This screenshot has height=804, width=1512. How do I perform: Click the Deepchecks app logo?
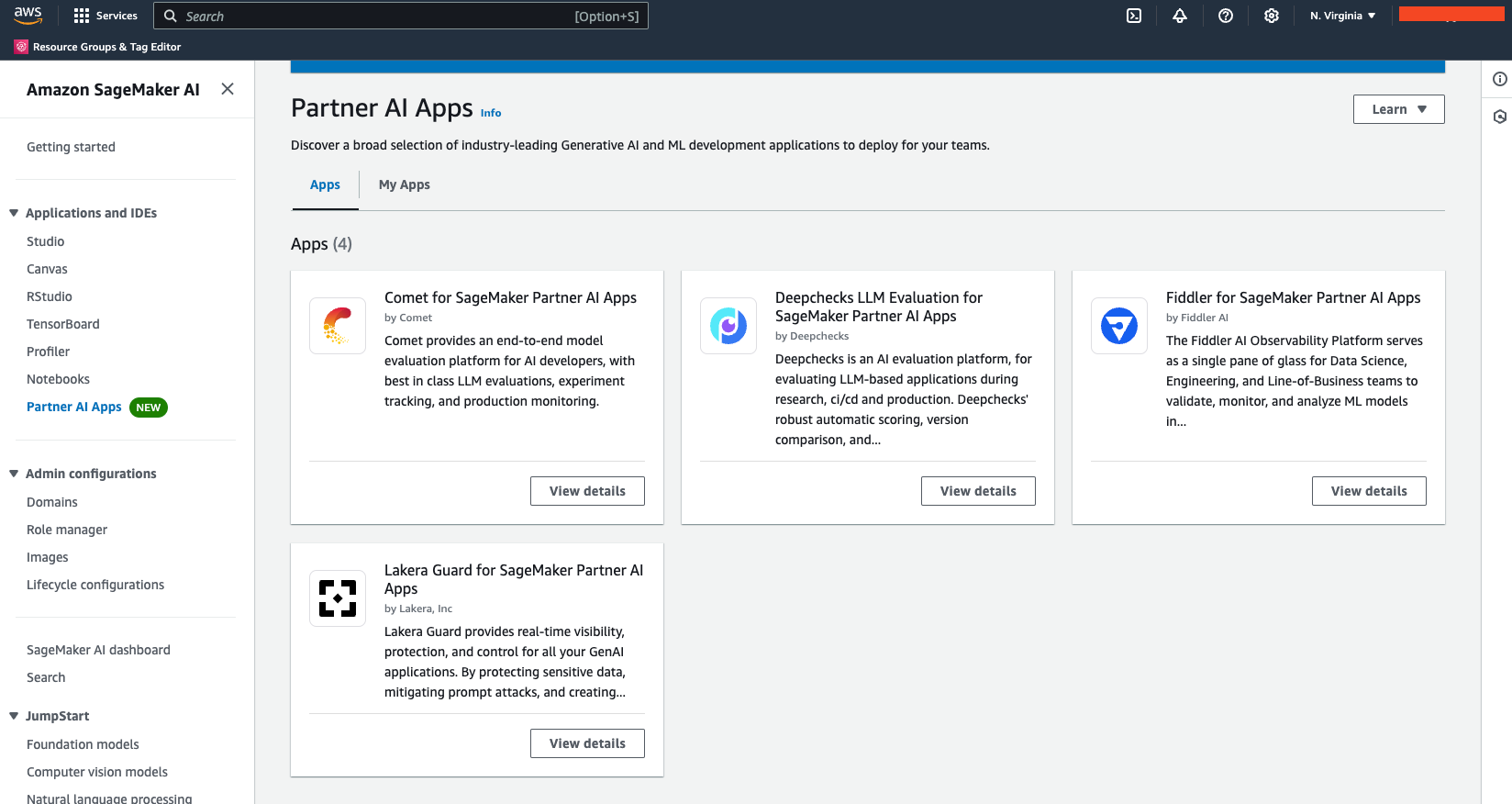pos(728,326)
